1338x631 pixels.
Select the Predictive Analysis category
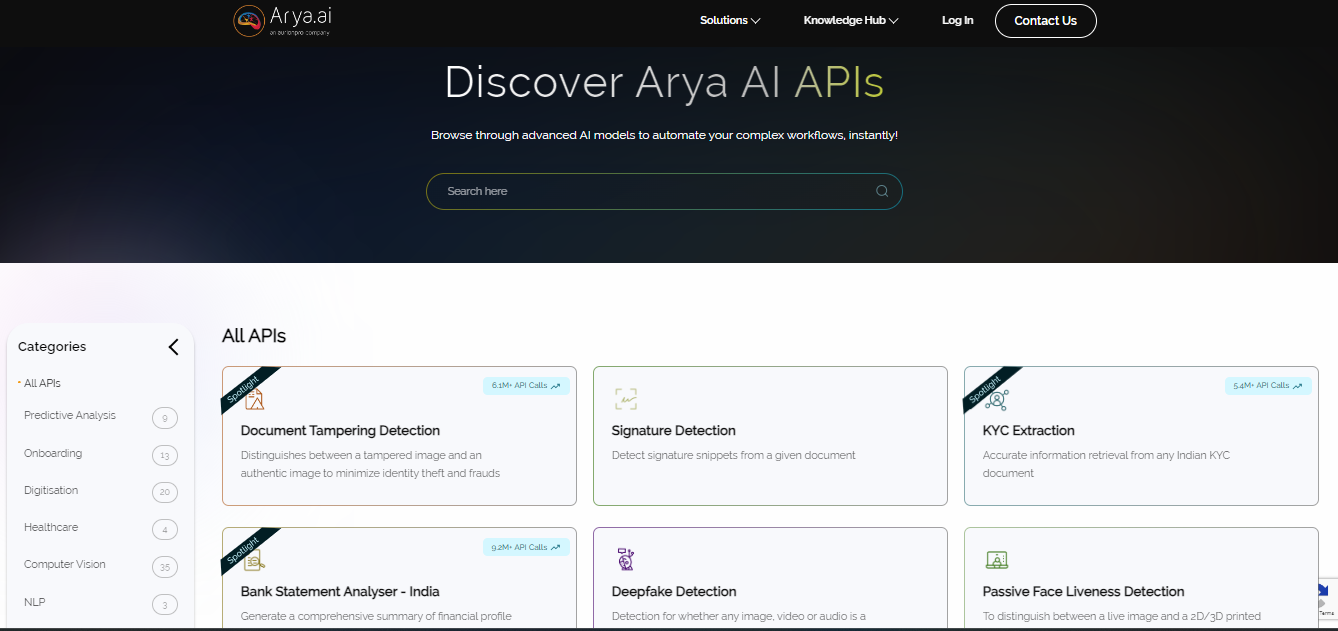(x=70, y=415)
